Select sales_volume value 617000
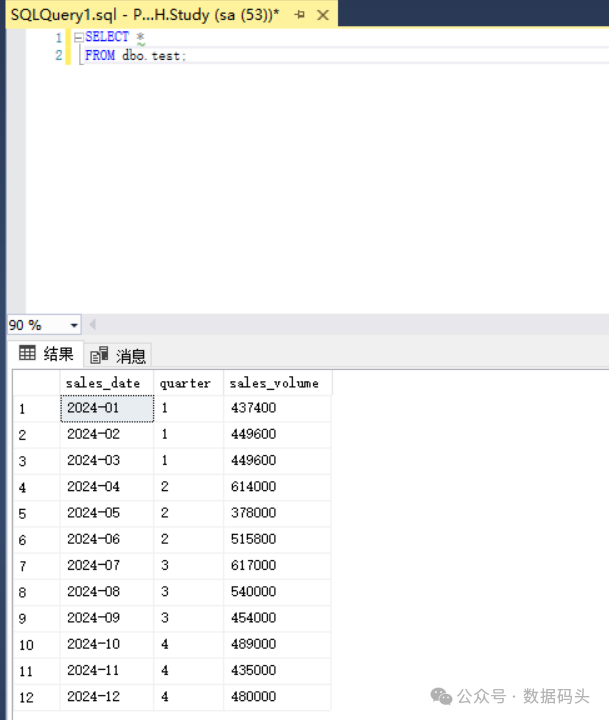Viewport: 609px width, 720px height. coord(277,565)
